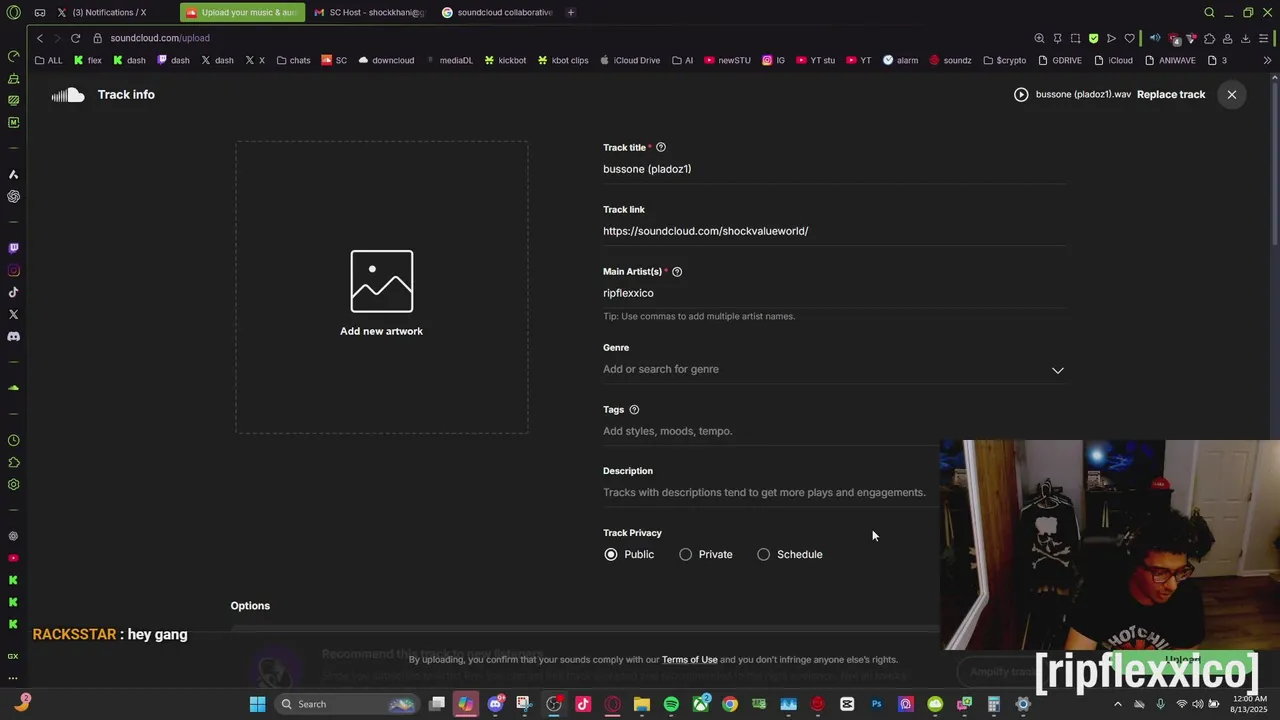Image resolution: width=1280 pixels, height=720 pixels.
Task: Reload the SoundCloud upload page
Action: click(75, 38)
